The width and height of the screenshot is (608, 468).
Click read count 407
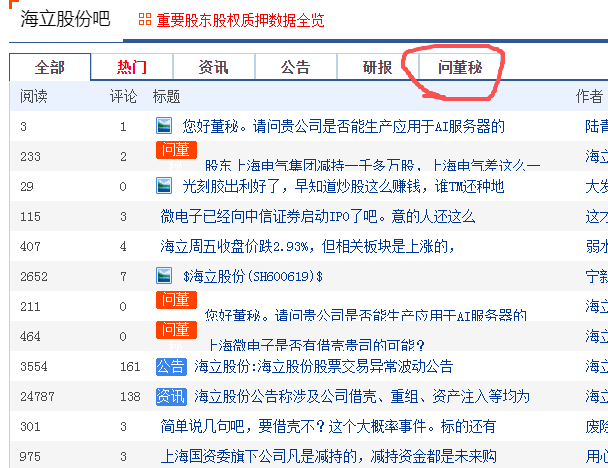coord(30,247)
